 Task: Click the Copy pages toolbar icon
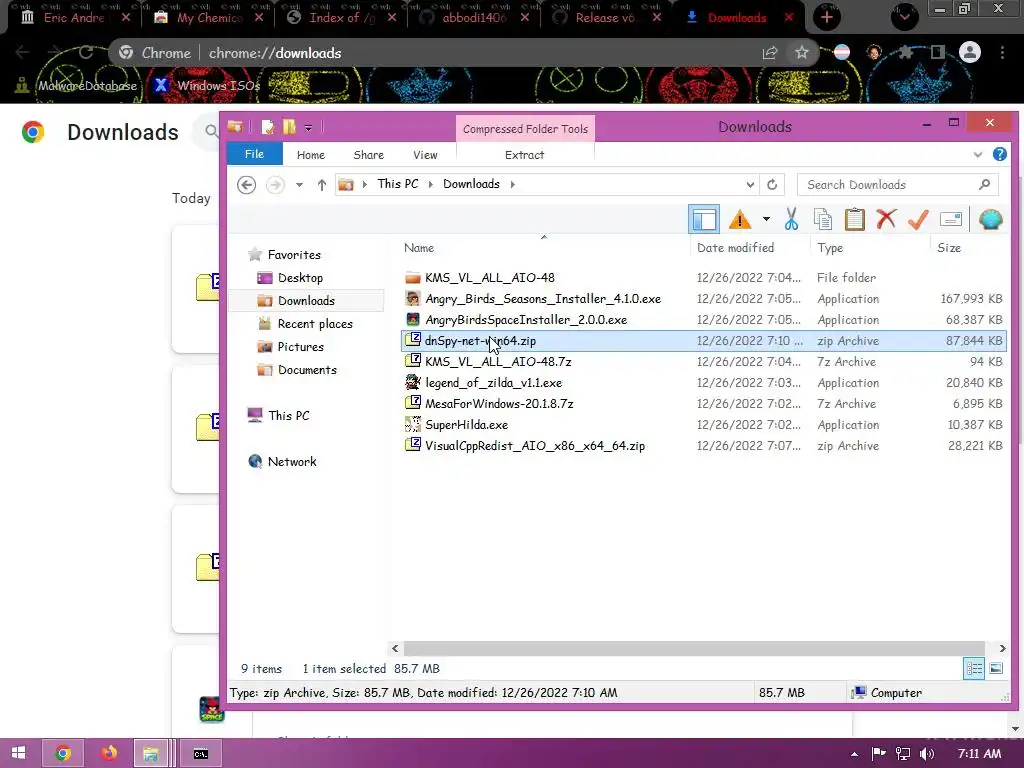[x=823, y=219]
